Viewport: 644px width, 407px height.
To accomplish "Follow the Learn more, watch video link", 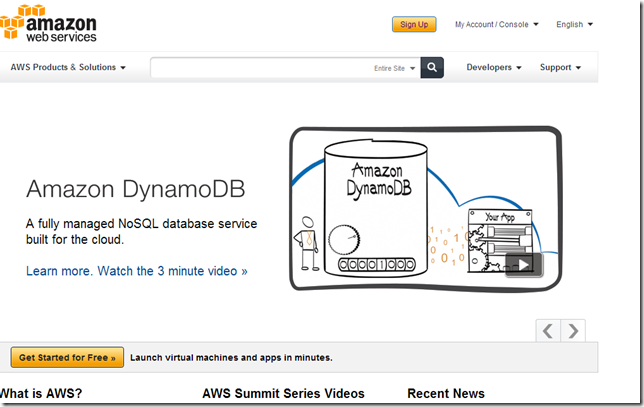I will pos(136,271).
